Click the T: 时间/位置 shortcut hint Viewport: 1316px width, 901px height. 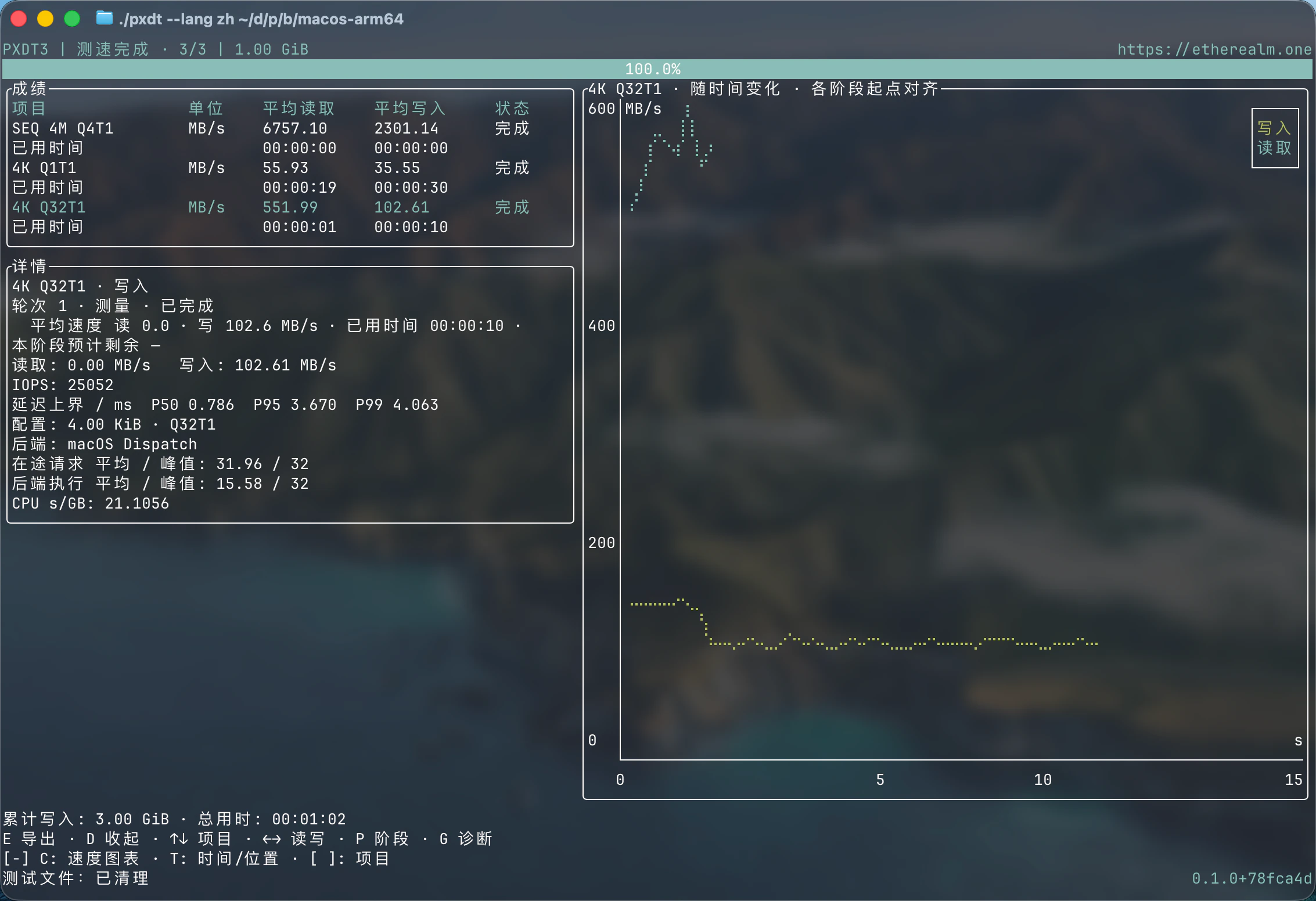pyautogui.click(x=225, y=859)
